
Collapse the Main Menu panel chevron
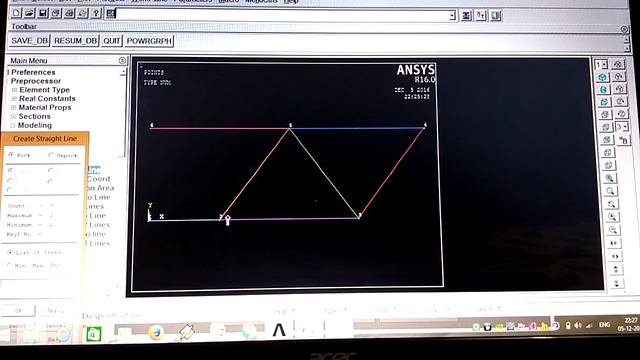click(122, 60)
